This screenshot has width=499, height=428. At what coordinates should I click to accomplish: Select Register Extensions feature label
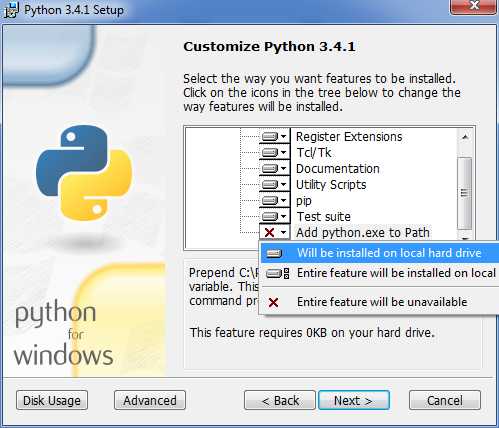349,137
